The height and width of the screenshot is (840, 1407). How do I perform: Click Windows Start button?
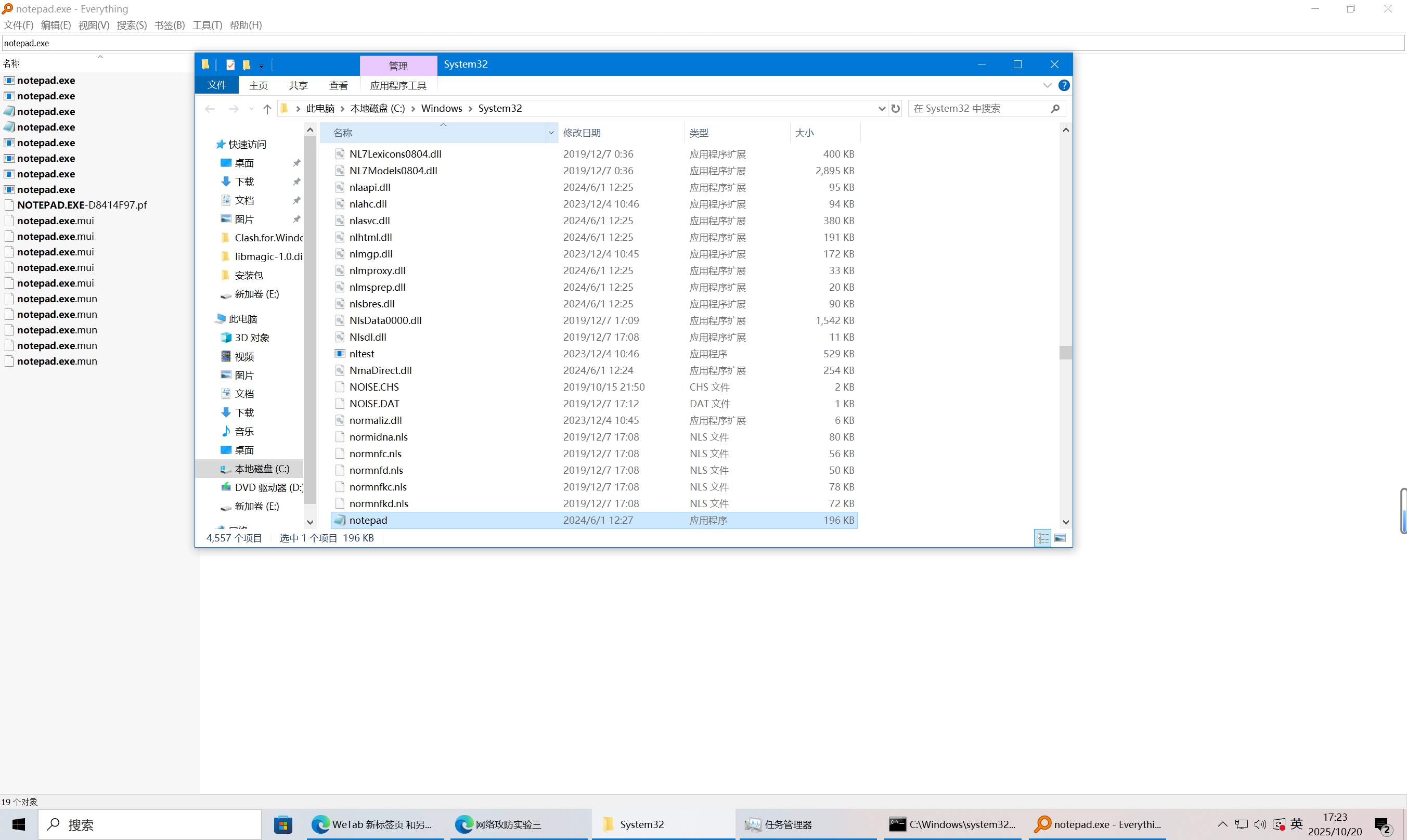pyautogui.click(x=19, y=824)
